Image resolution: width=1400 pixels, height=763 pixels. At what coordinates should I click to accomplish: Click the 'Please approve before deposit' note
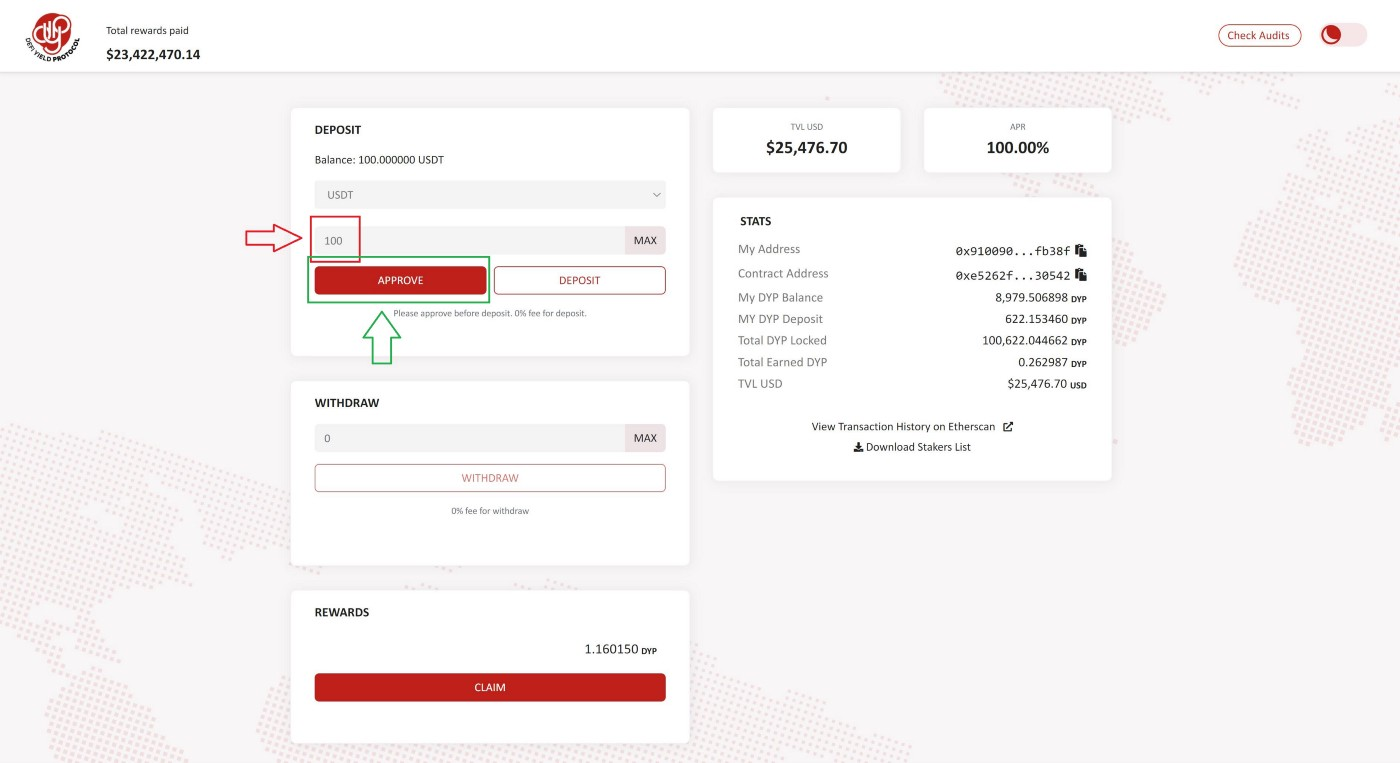tap(490, 313)
